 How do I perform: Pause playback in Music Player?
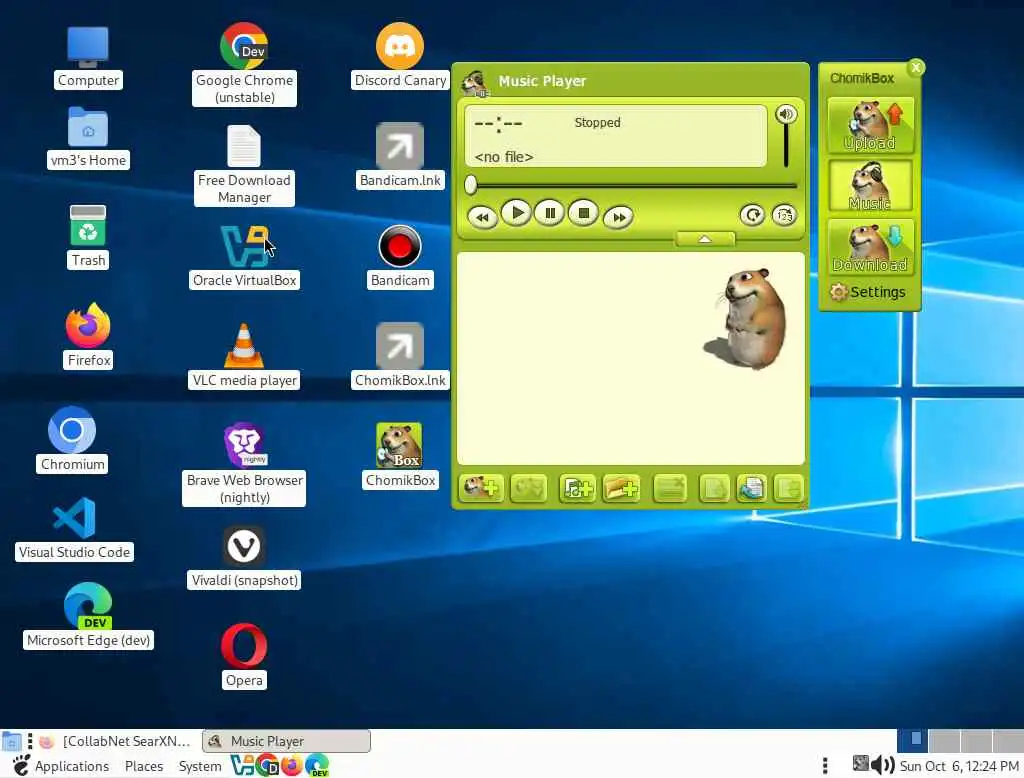[x=550, y=213]
